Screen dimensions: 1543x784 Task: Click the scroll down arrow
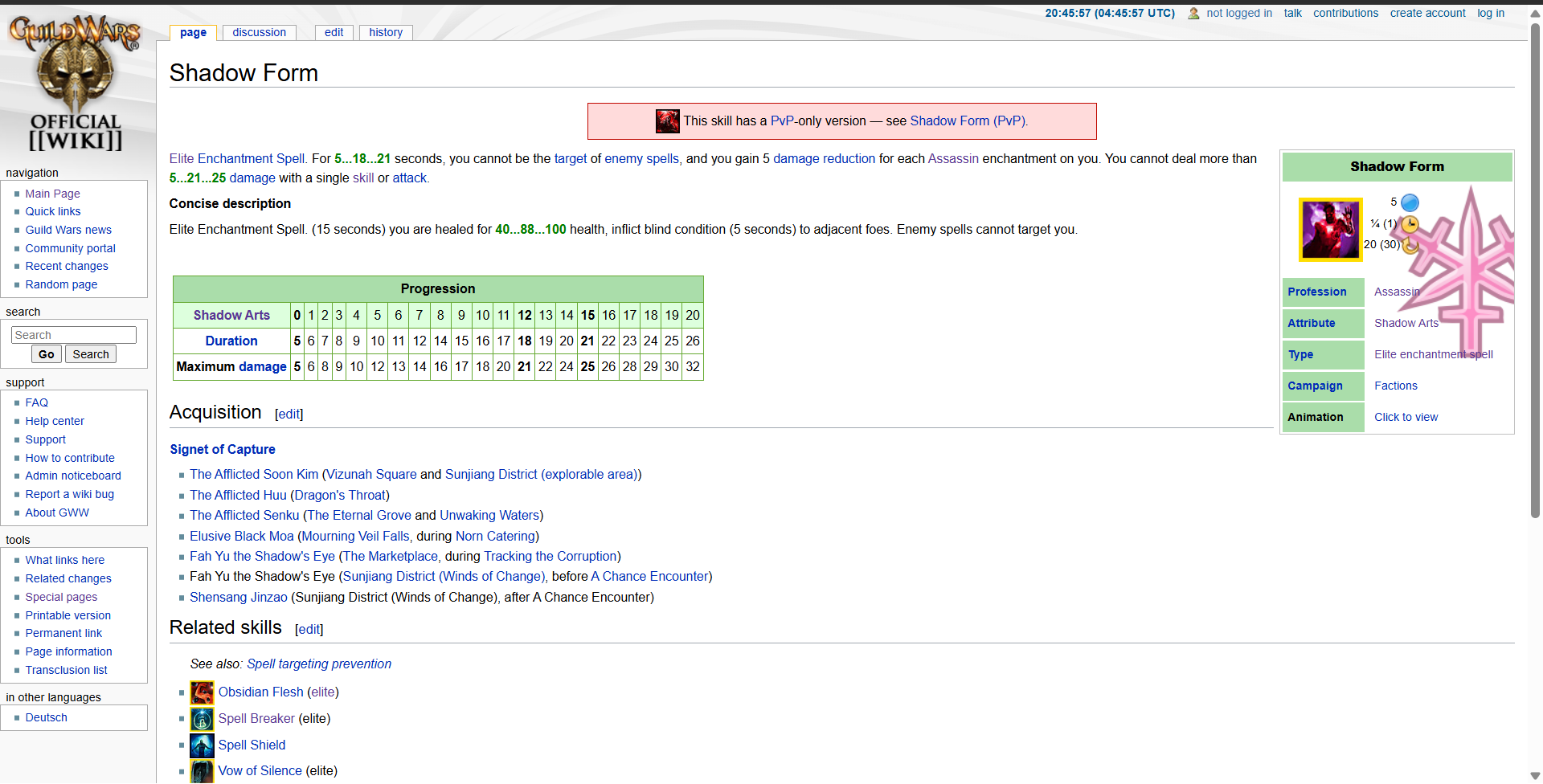1535,776
